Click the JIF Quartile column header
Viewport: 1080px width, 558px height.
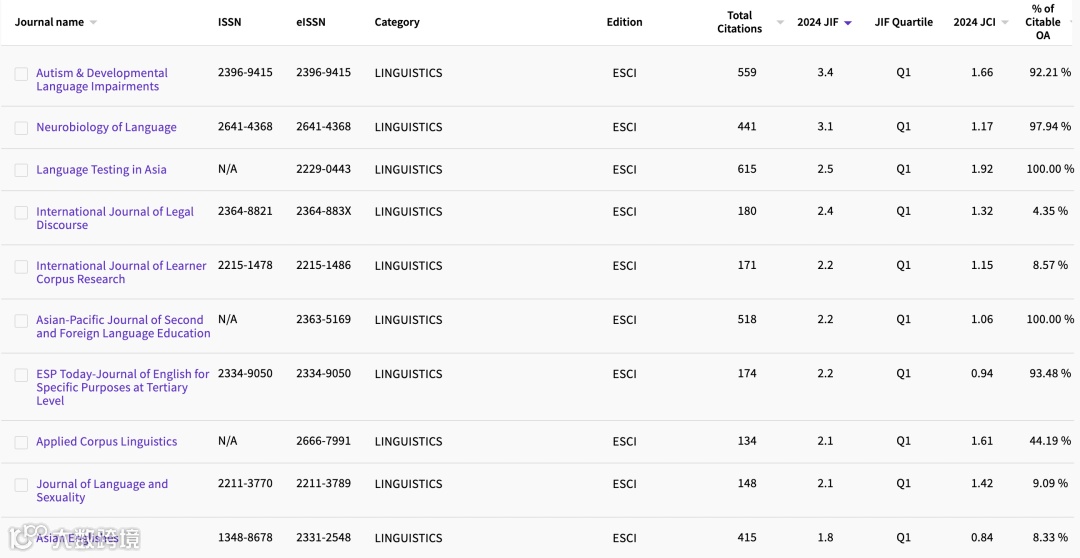[x=903, y=22]
